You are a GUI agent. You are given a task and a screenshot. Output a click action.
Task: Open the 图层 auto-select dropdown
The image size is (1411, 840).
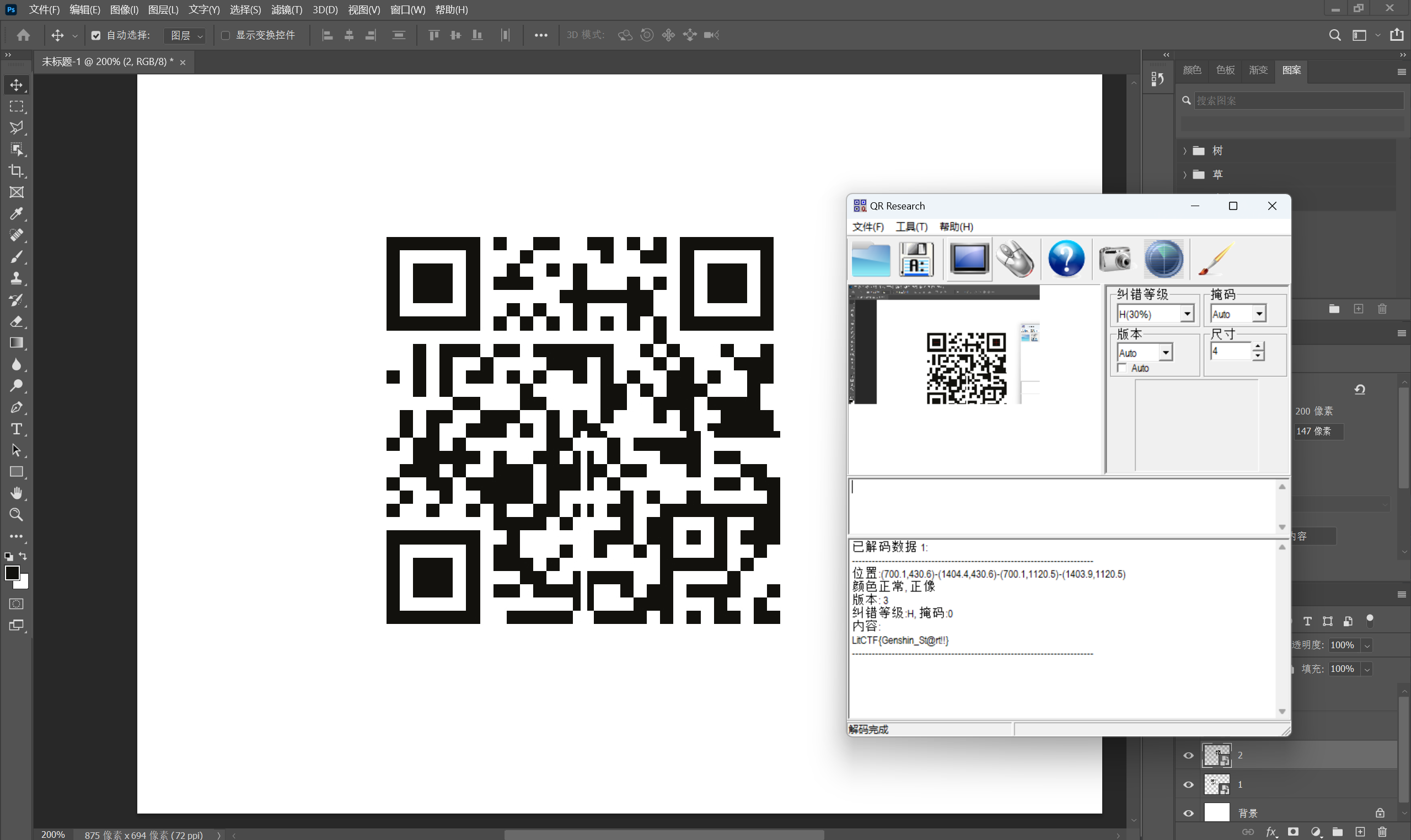(x=185, y=36)
